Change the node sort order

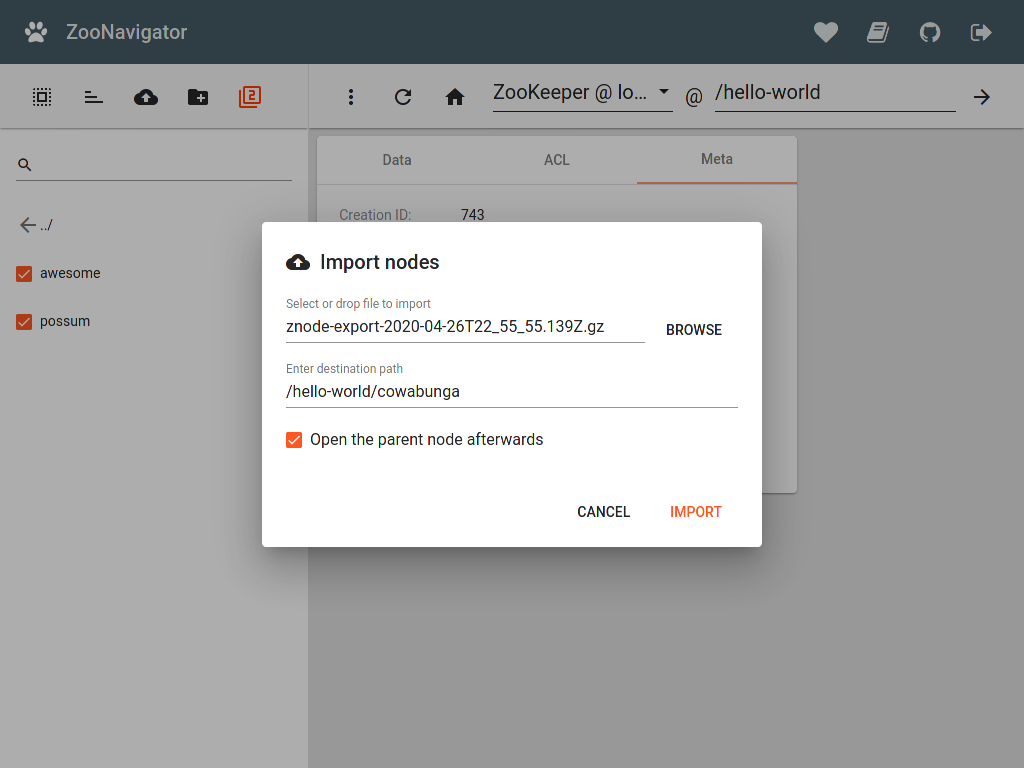coord(93,96)
